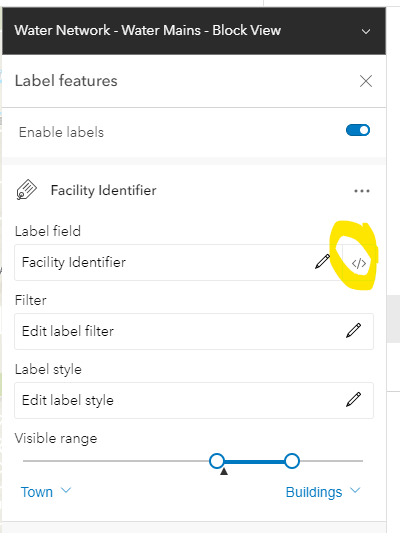
Task: Open the Facility Identifier options ellipsis
Action: click(362, 191)
